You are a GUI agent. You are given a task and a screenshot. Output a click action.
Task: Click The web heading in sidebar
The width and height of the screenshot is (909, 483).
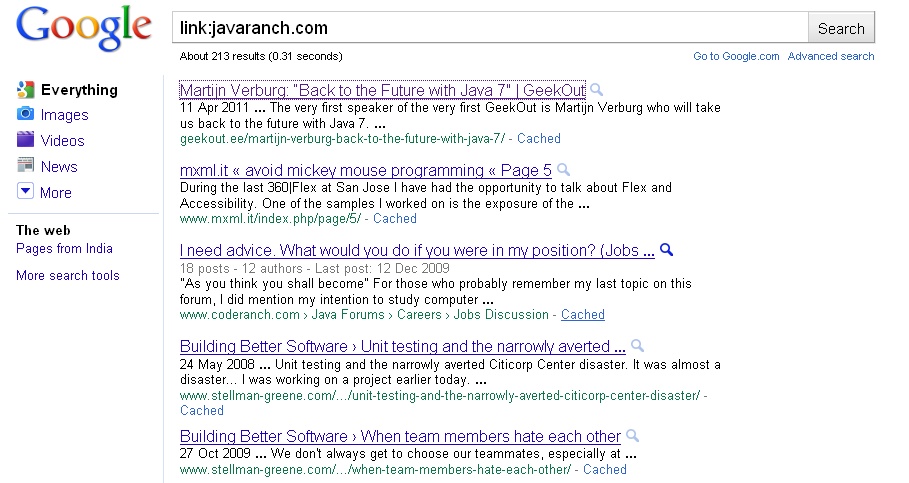click(43, 230)
